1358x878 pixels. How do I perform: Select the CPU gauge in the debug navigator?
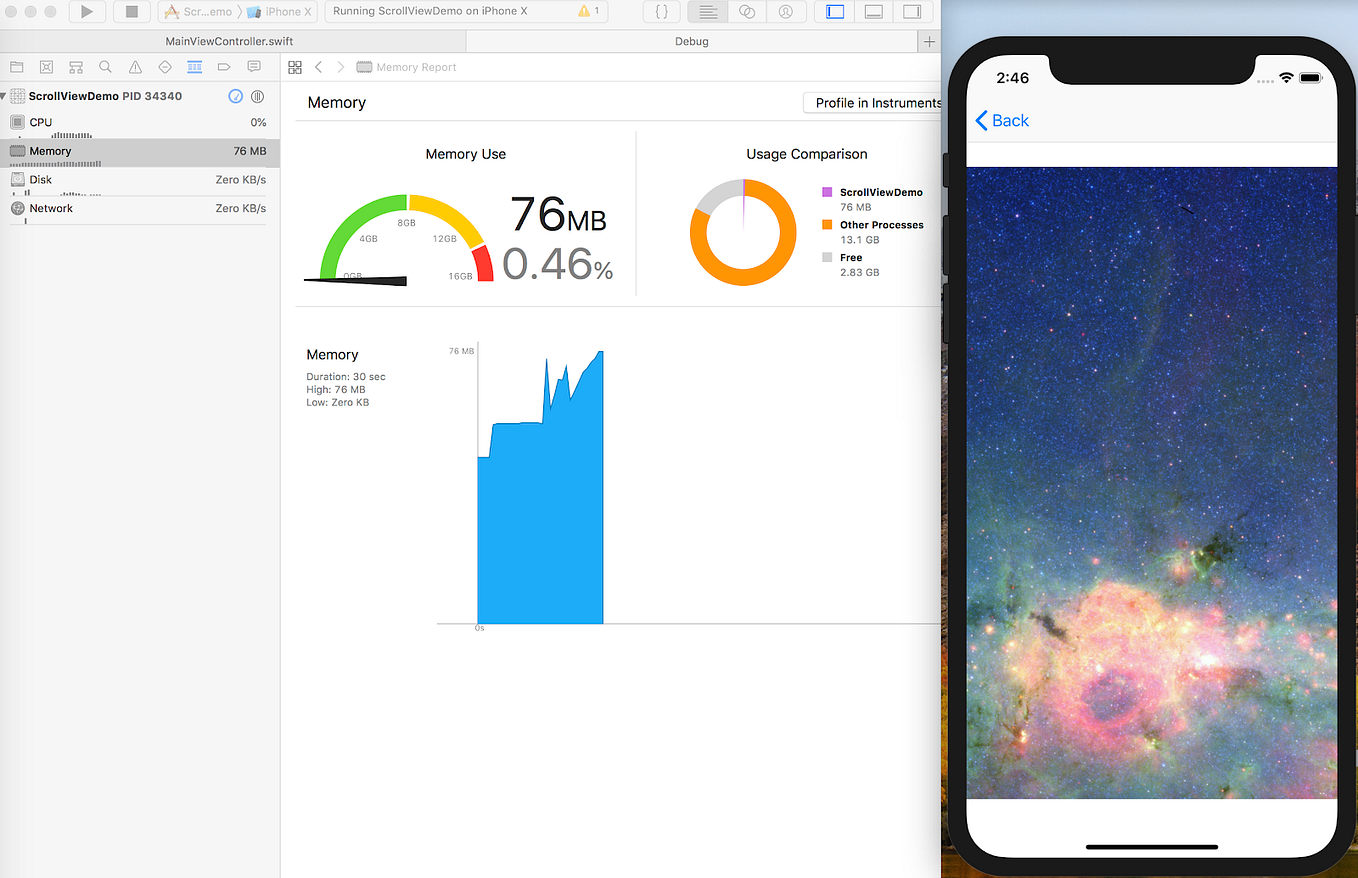pos(140,122)
